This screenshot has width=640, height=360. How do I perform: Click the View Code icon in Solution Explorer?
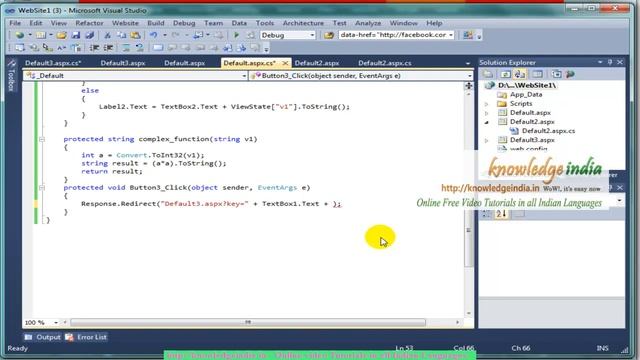[x=537, y=74]
